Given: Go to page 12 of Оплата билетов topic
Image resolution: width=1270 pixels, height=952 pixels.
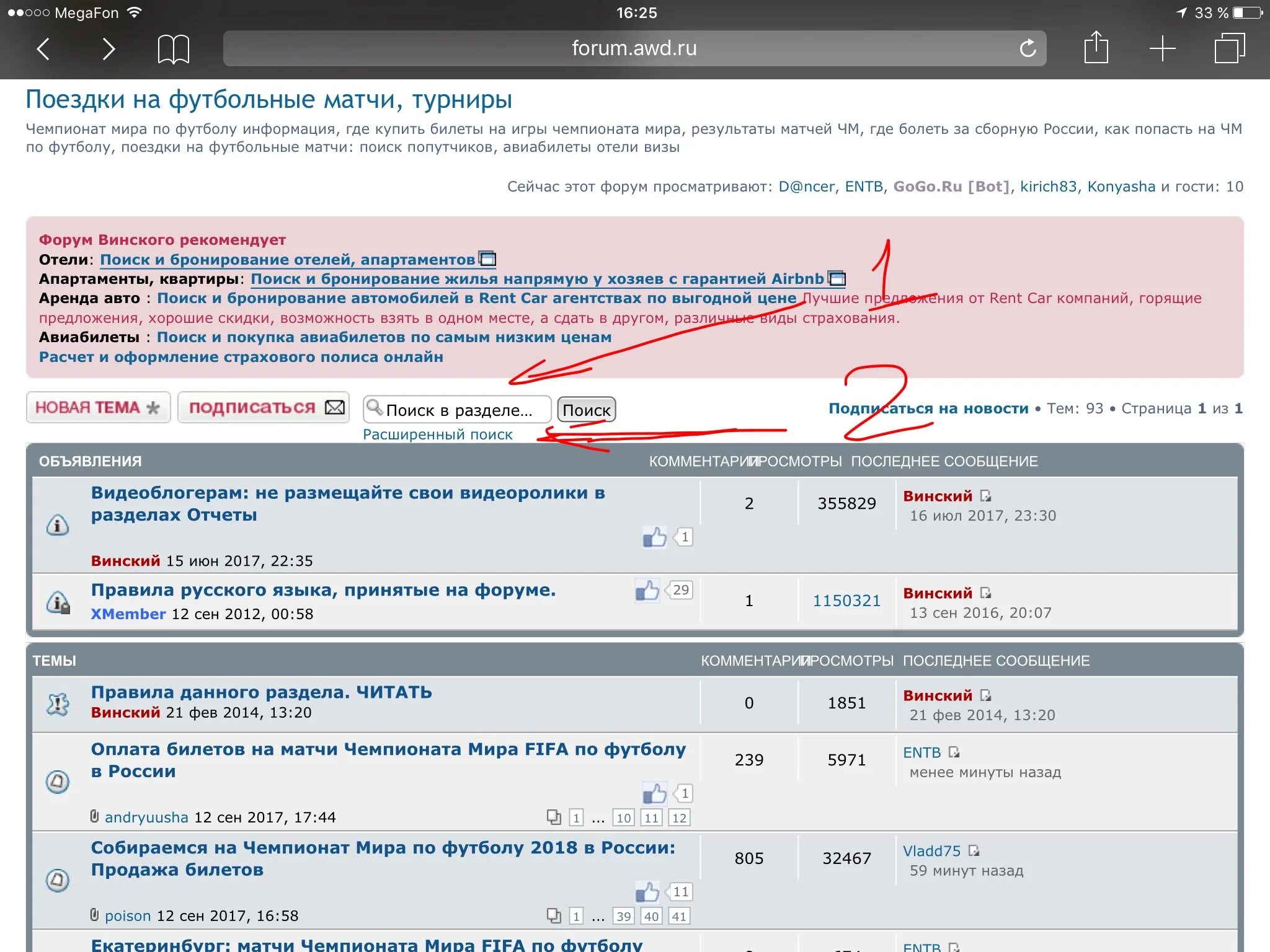Looking at the screenshot, I should (x=679, y=818).
